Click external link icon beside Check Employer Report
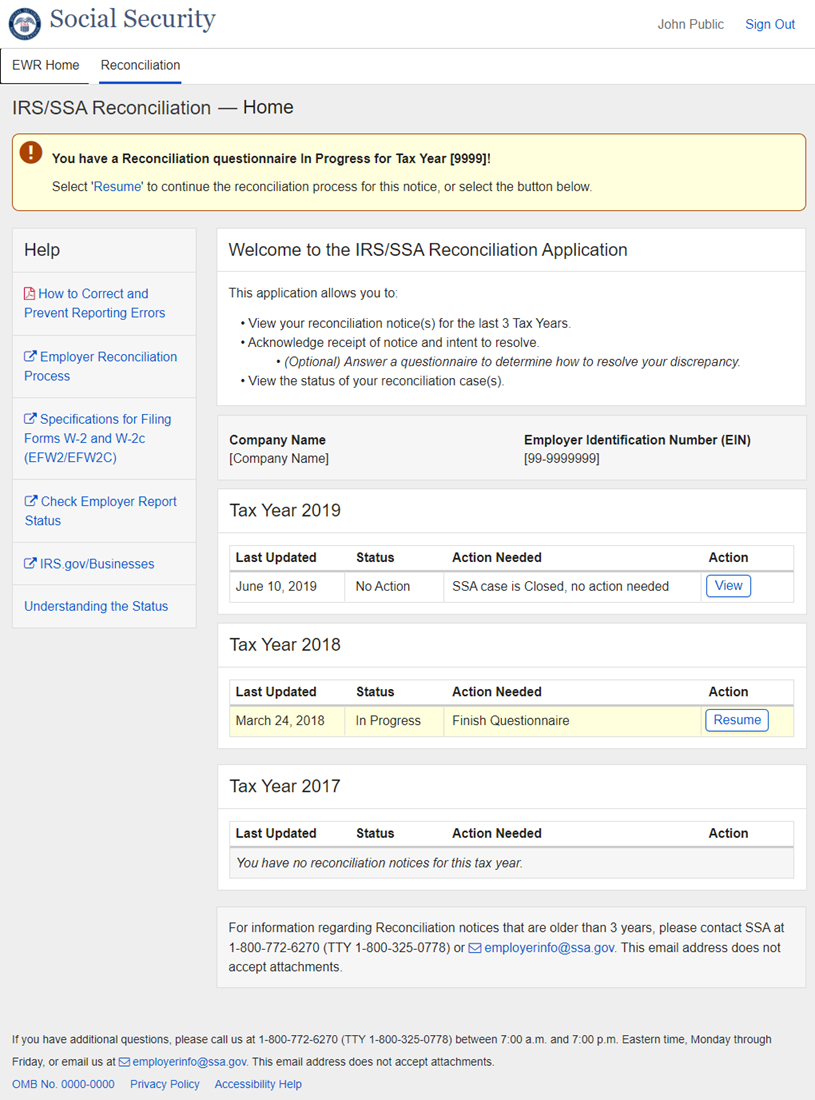Screen dimensions: 815x1100 click(31, 502)
